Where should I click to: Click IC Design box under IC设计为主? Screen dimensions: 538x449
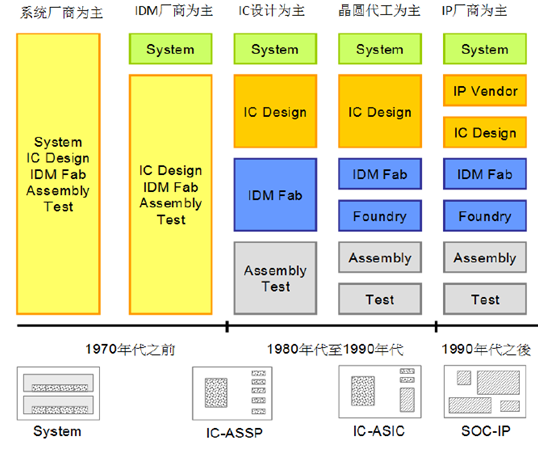coord(275,111)
